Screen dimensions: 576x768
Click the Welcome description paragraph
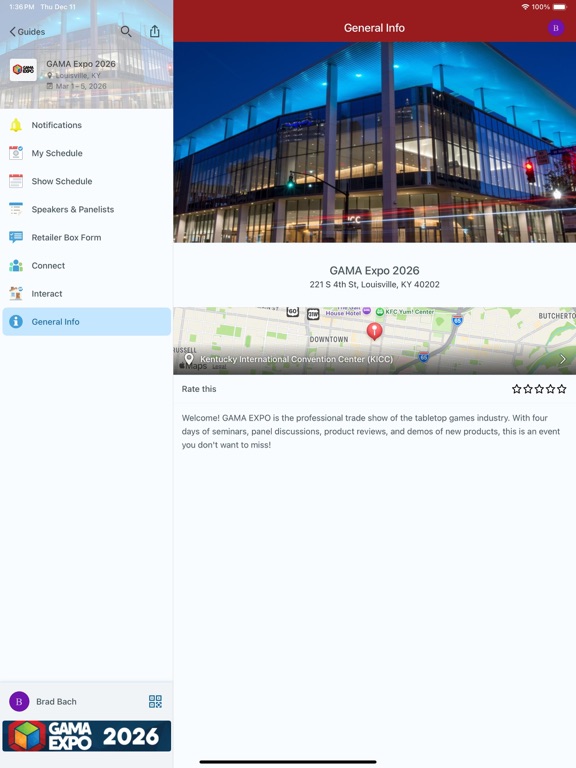[371, 432]
